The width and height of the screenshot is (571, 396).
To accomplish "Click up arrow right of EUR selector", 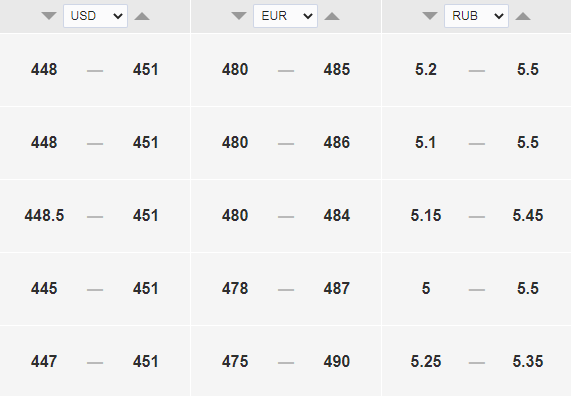I will 332,16.
